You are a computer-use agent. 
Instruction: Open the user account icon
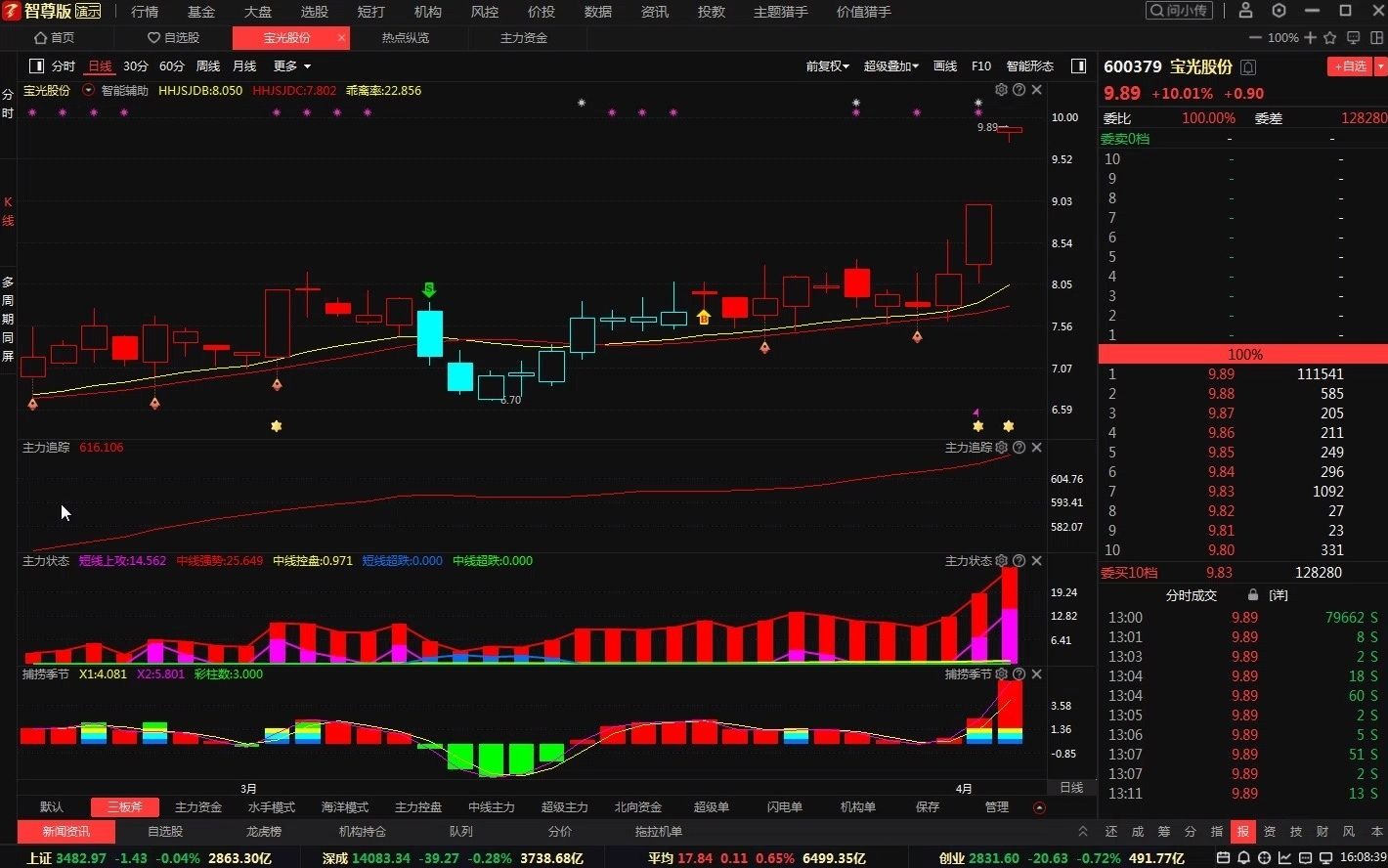(1245, 11)
